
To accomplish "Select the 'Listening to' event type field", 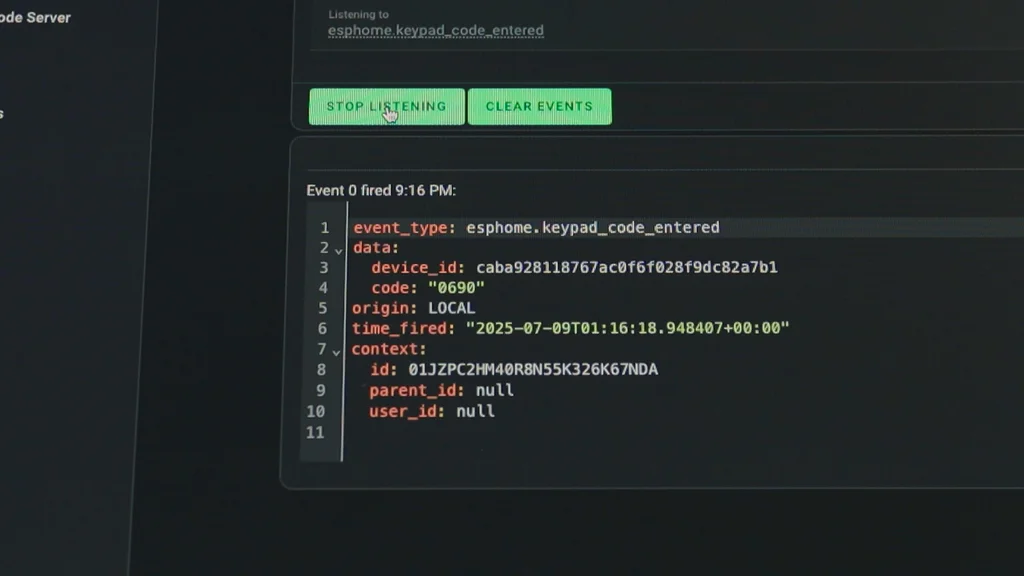I will pyautogui.click(x=436, y=30).
